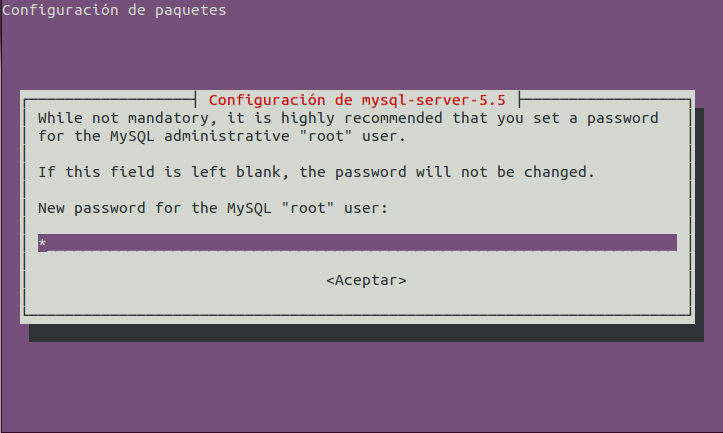Click the asterisk typed in the password field
Image resolution: width=723 pixels, height=433 pixels.
point(42,243)
